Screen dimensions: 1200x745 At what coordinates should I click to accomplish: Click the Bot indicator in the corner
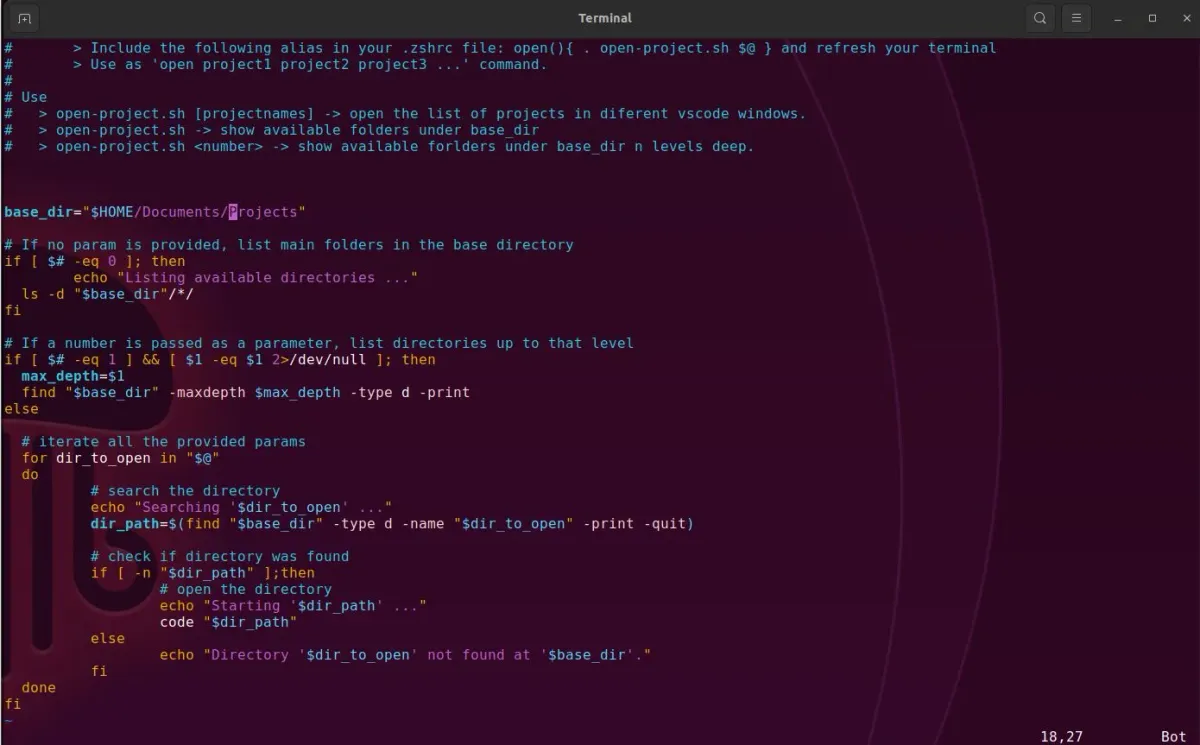(1173, 736)
